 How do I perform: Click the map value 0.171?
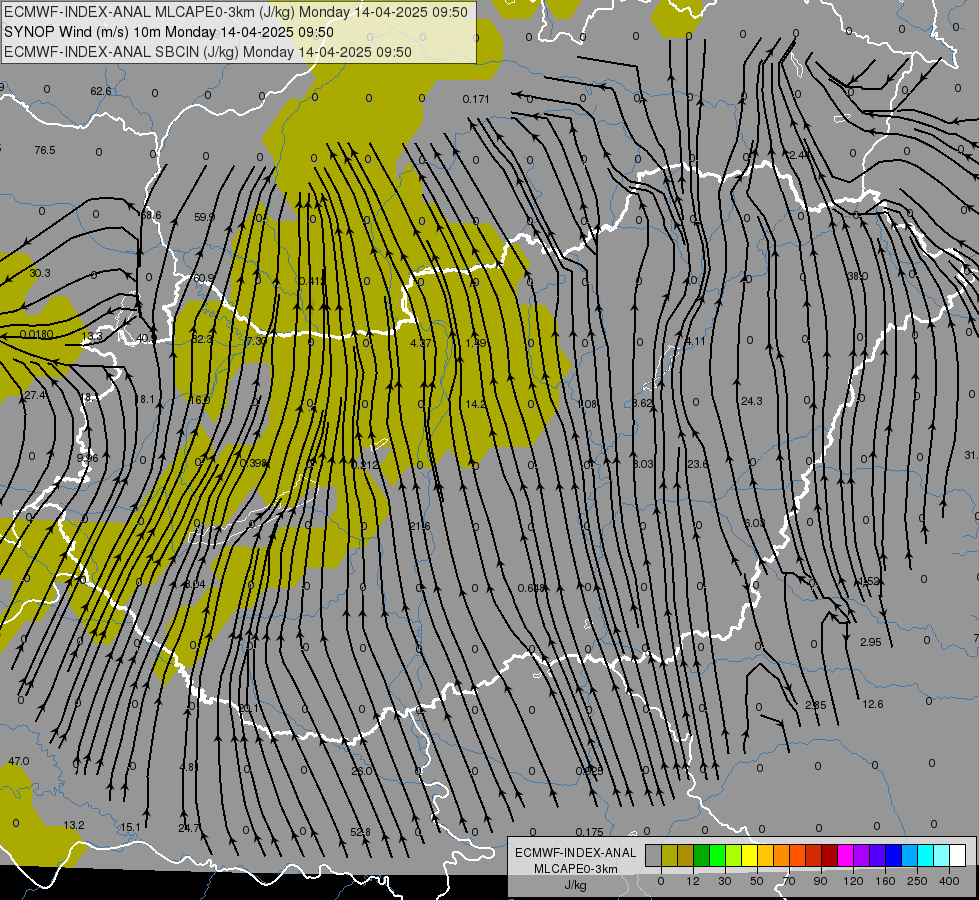click(476, 99)
